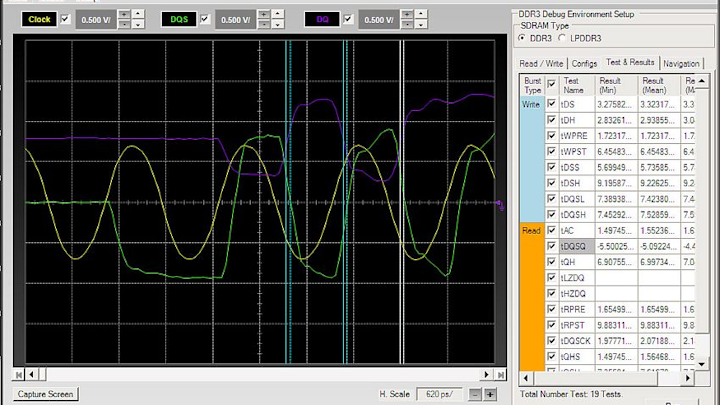
Task: Select the tWPST Result (Min) value 6.45483
Action: click(616, 152)
